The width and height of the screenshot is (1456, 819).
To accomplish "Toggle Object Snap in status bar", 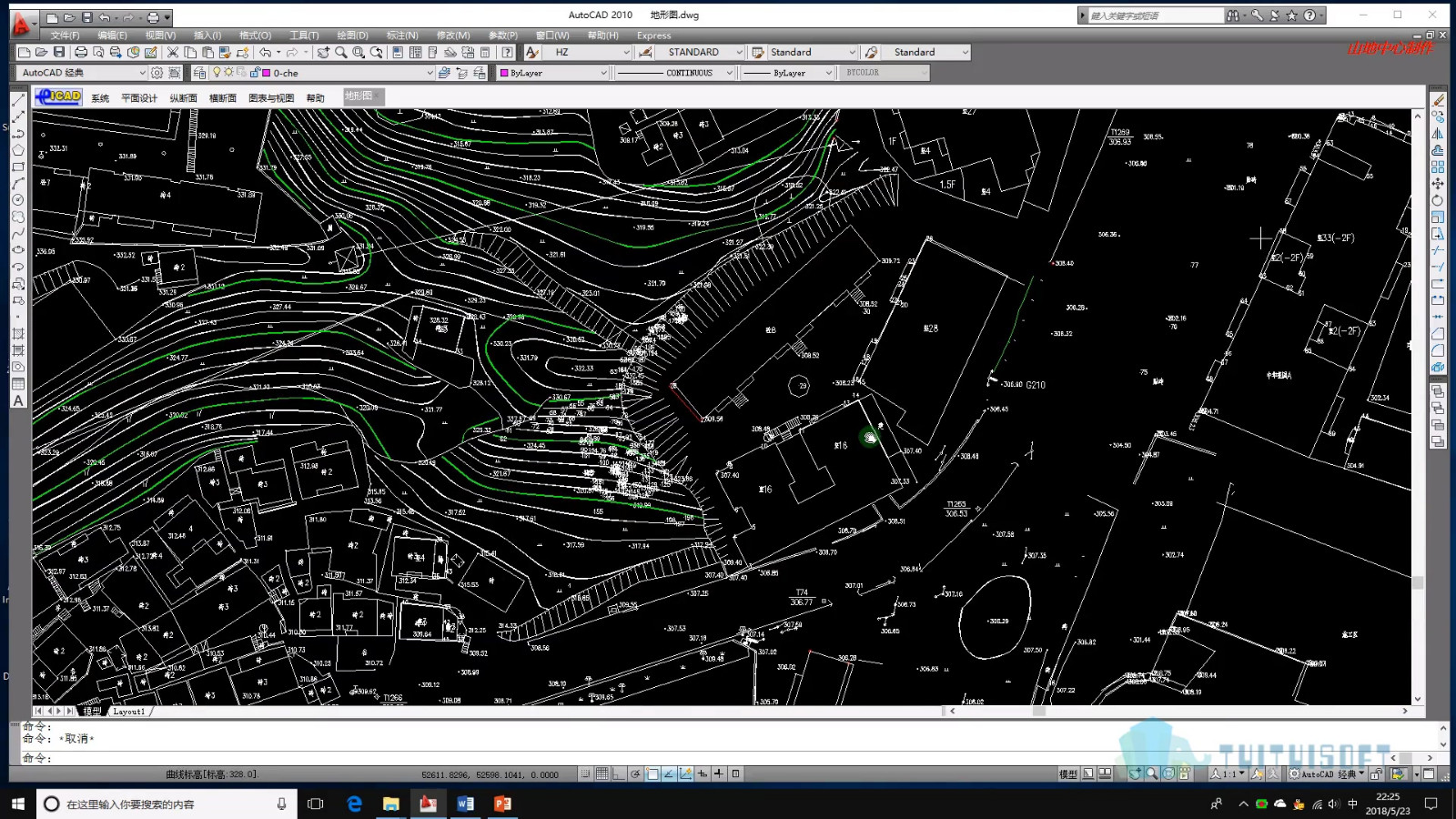I will (x=652, y=774).
